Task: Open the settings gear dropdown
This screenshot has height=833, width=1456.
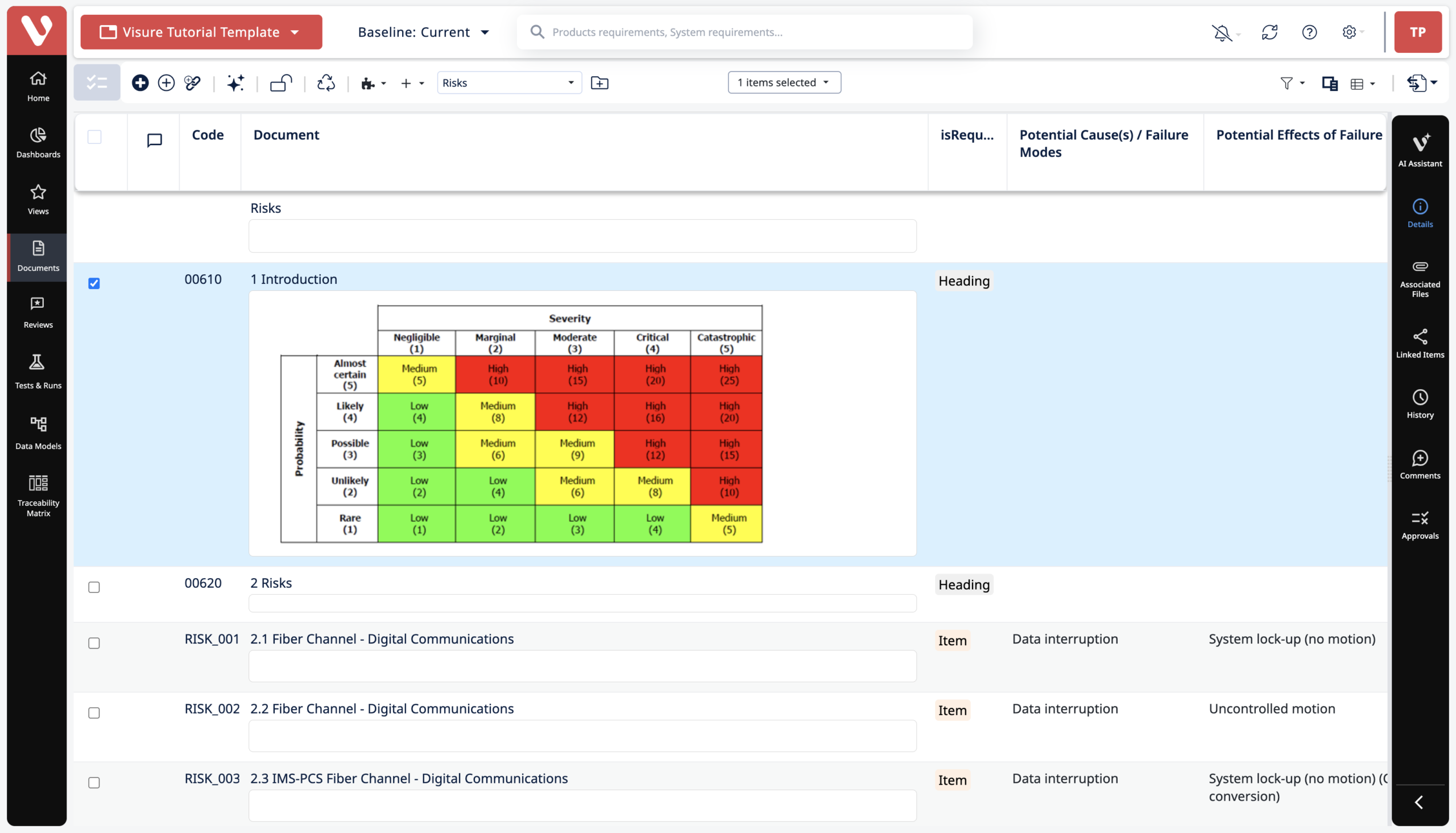Action: 1352,32
